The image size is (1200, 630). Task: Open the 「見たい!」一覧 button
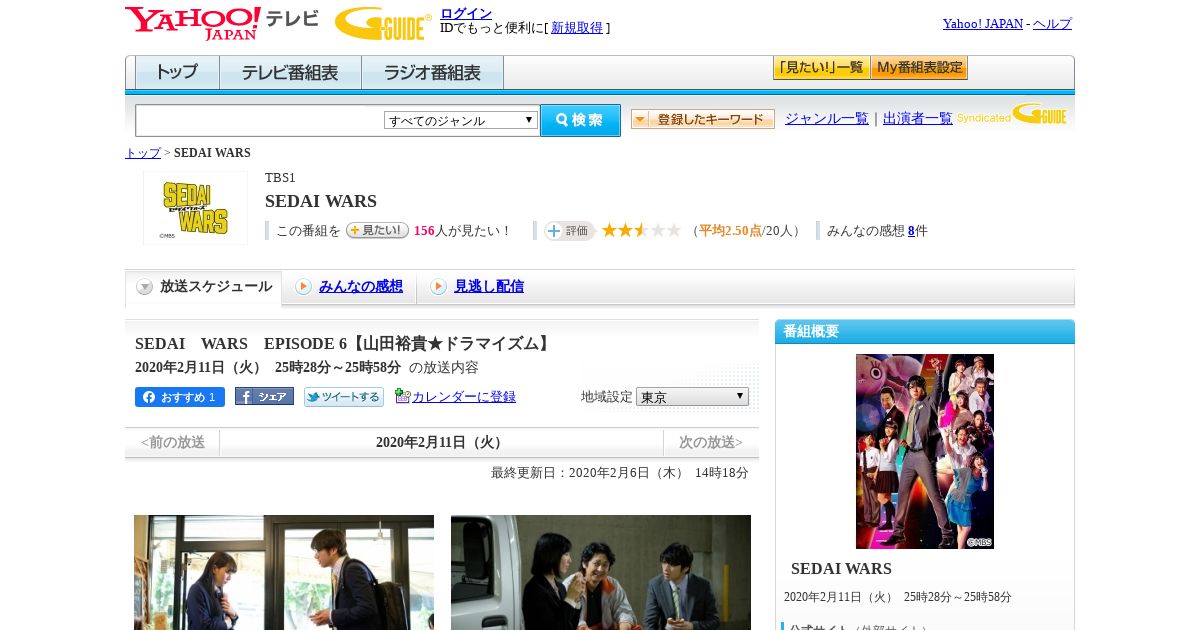[x=821, y=68]
